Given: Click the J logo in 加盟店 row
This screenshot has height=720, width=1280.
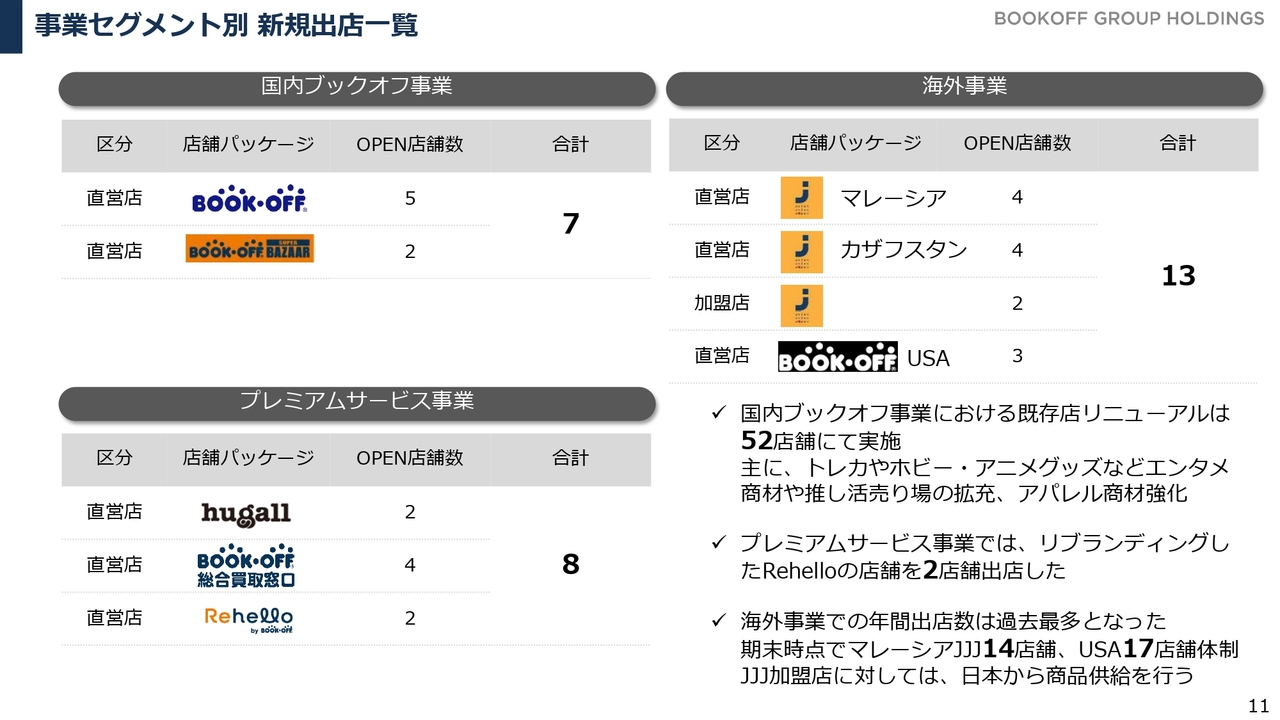Looking at the screenshot, I should 801,305.
